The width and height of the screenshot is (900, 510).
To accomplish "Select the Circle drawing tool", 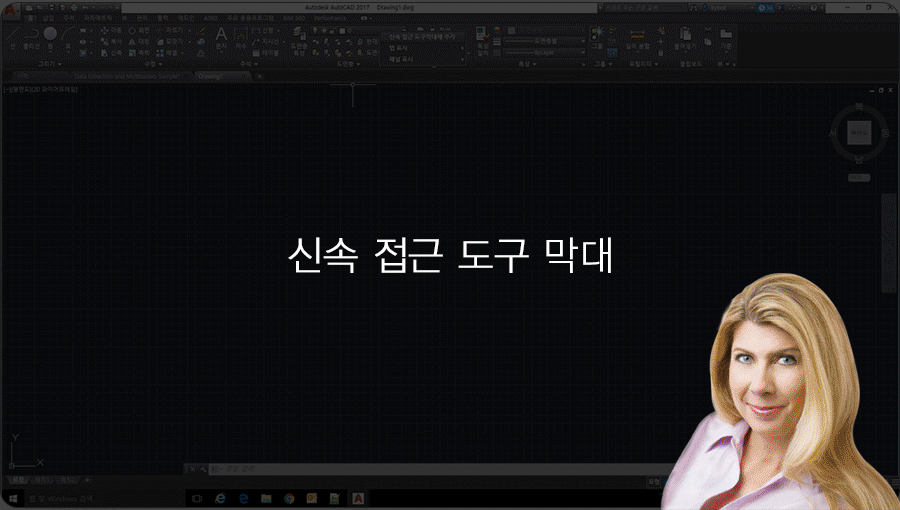I will (50, 36).
